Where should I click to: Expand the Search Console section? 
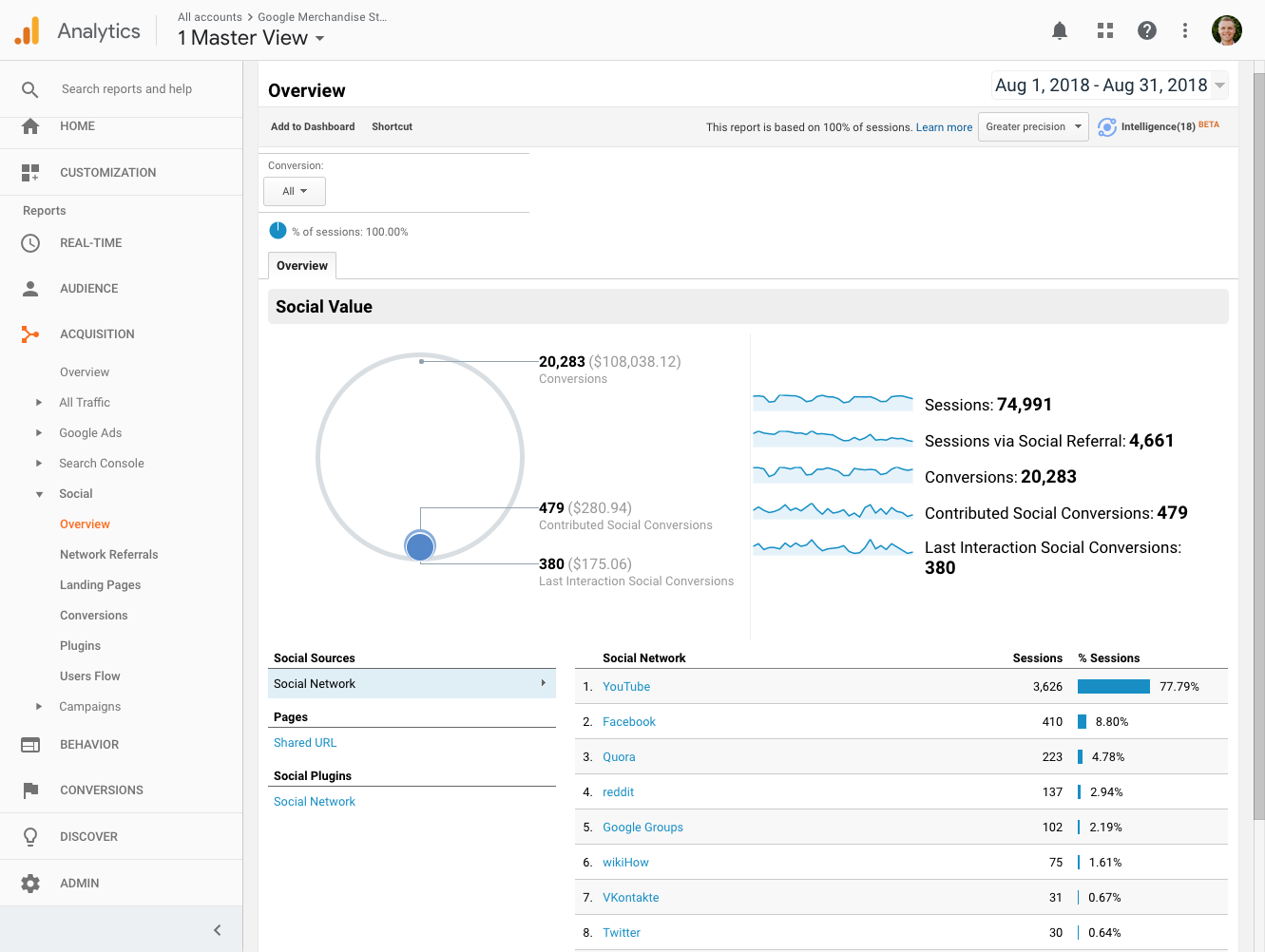coord(39,464)
